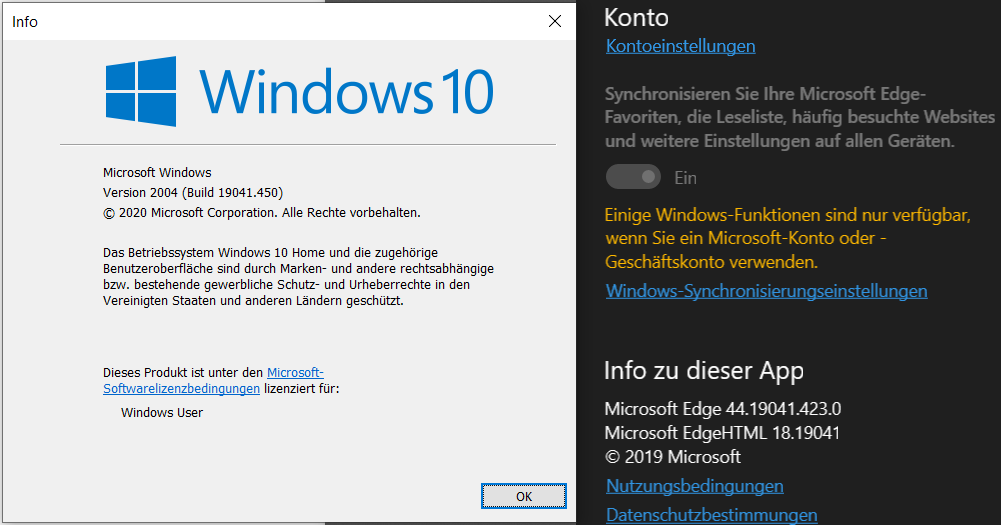The image size is (1001, 525).
Task: Click the Konto heading in Edge settings
Action: [636, 18]
